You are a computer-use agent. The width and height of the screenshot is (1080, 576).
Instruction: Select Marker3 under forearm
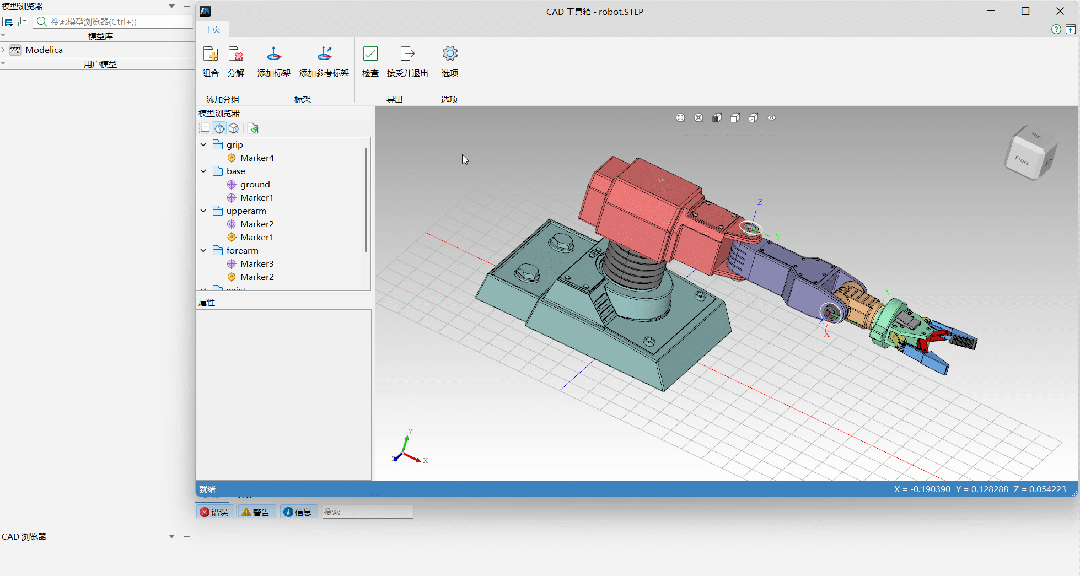point(256,264)
